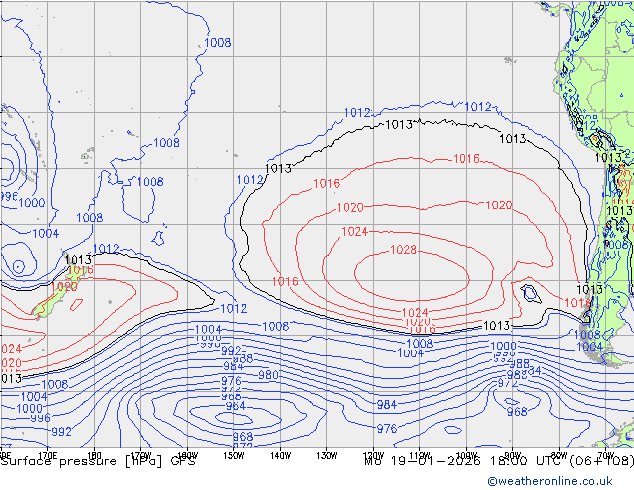Select the 130W longitude axis label
Screen dimensions: 634x490
point(327,456)
